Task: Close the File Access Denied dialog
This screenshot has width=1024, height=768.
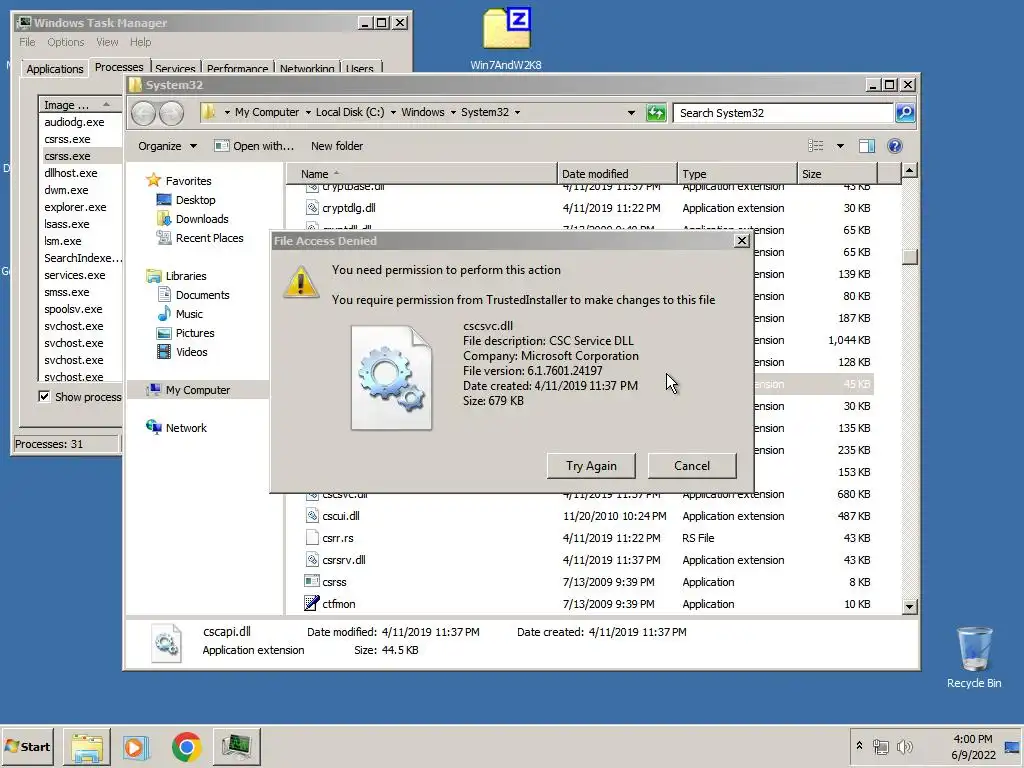Action: point(742,240)
